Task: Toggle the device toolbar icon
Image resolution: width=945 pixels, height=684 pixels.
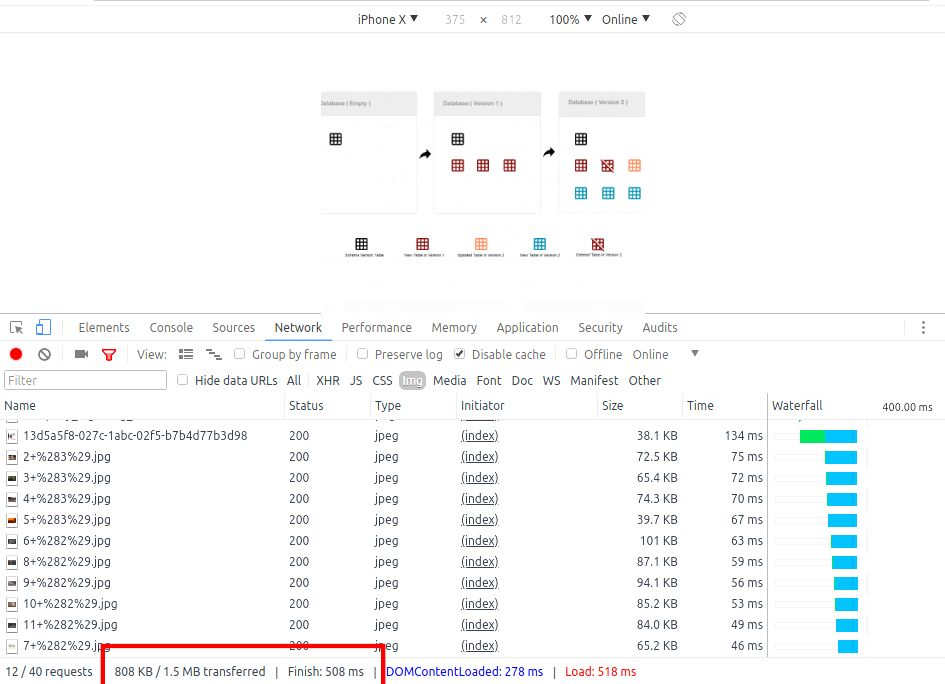Action: tap(43, 327)
